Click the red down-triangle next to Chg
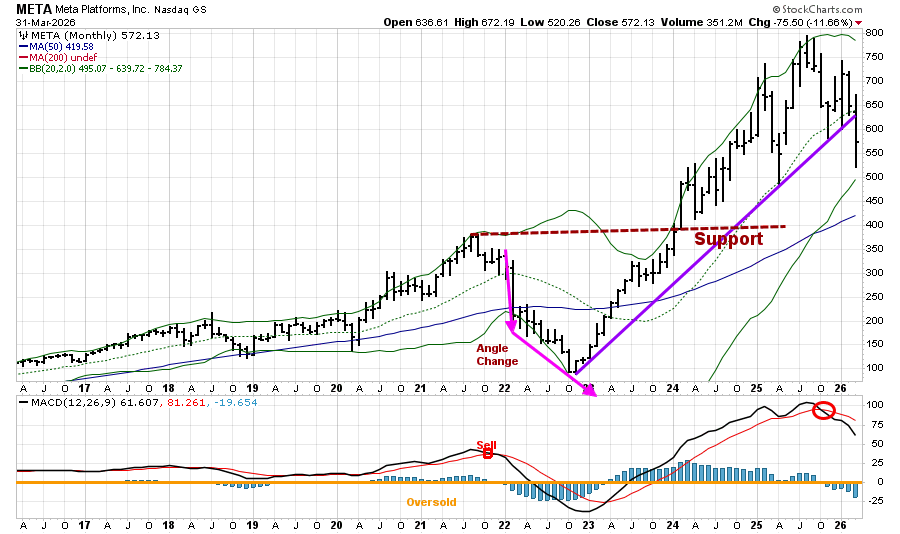The image size is (900, 534). [x=886, y=22]
